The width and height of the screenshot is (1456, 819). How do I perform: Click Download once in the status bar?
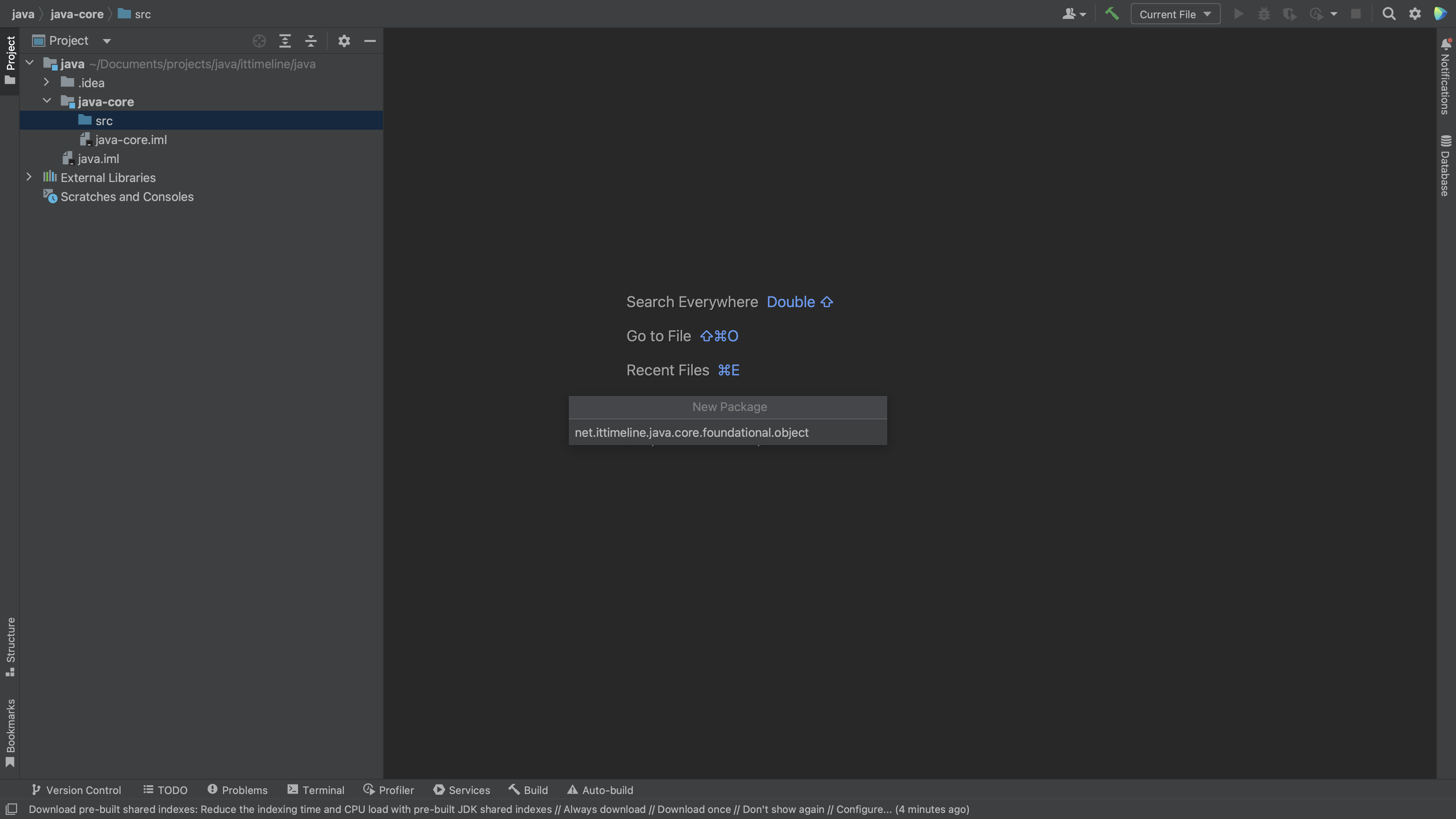coord(694,810)
